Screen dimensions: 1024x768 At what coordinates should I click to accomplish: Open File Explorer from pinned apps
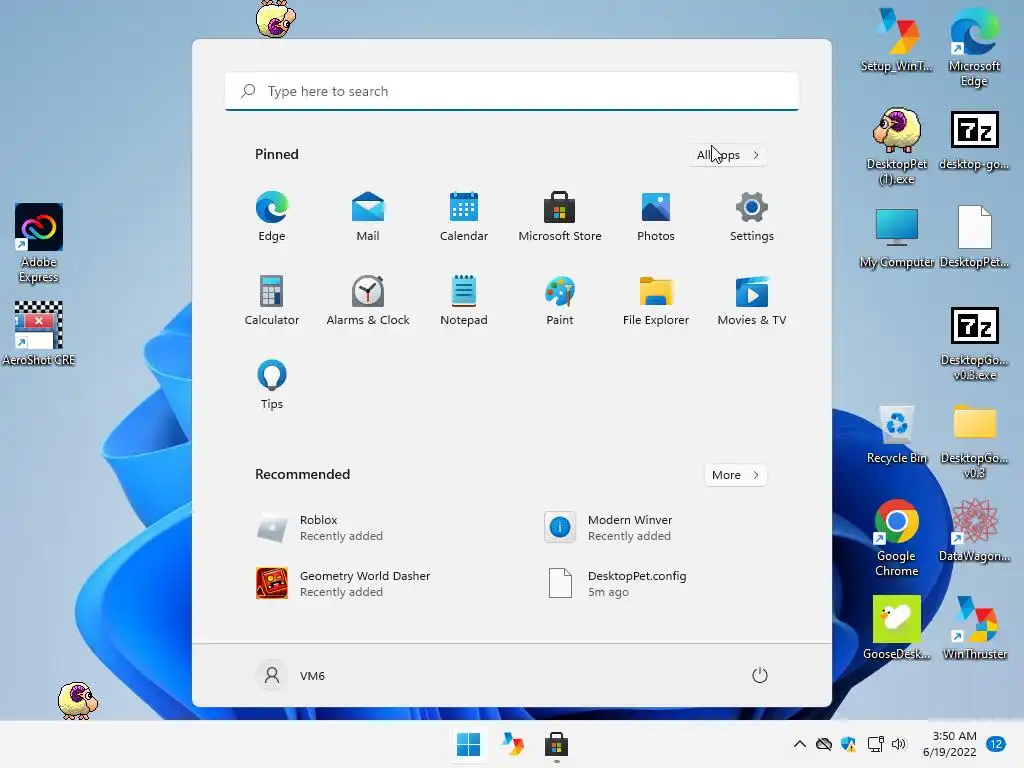coord(656,300)
